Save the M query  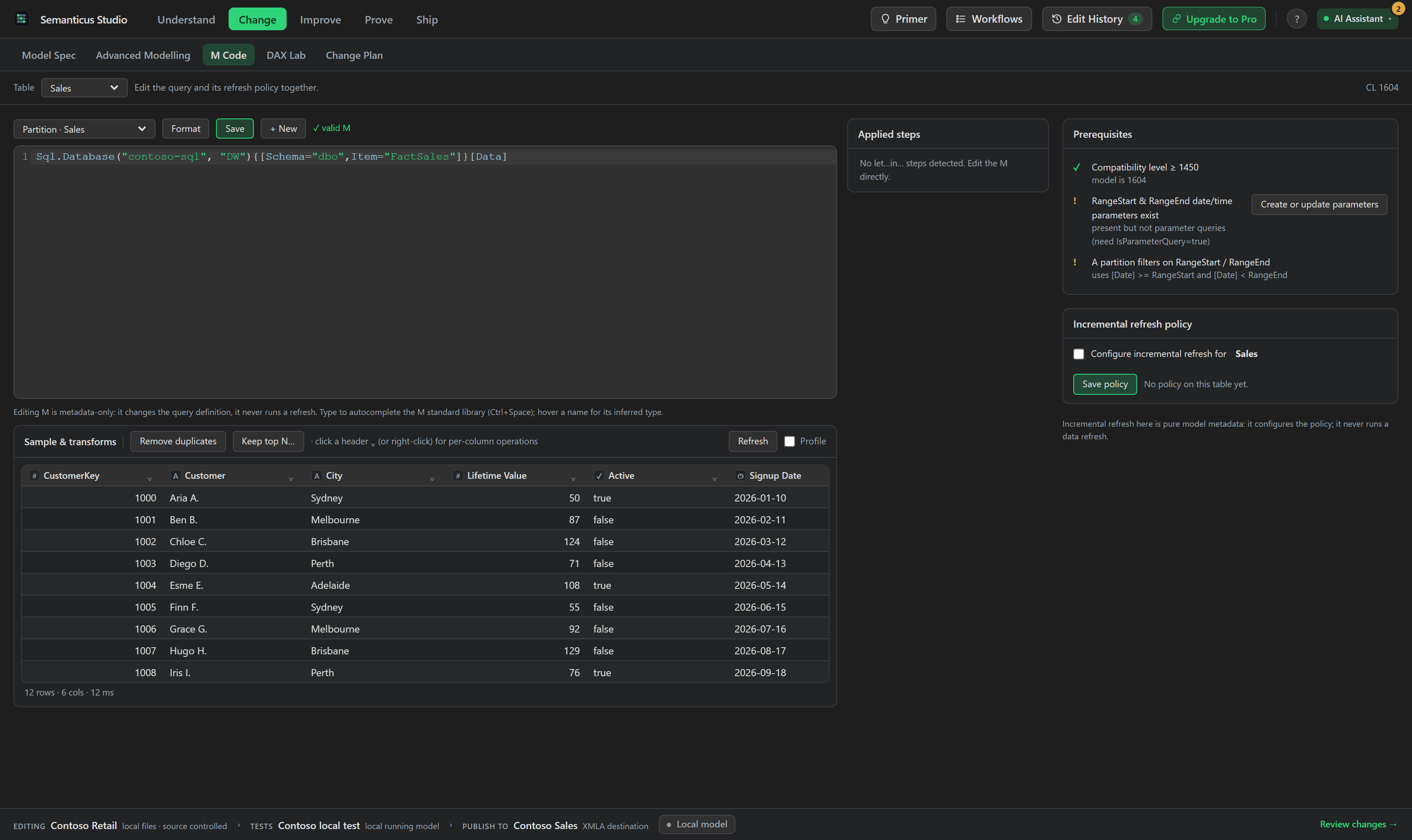click(x=234, y=129)
